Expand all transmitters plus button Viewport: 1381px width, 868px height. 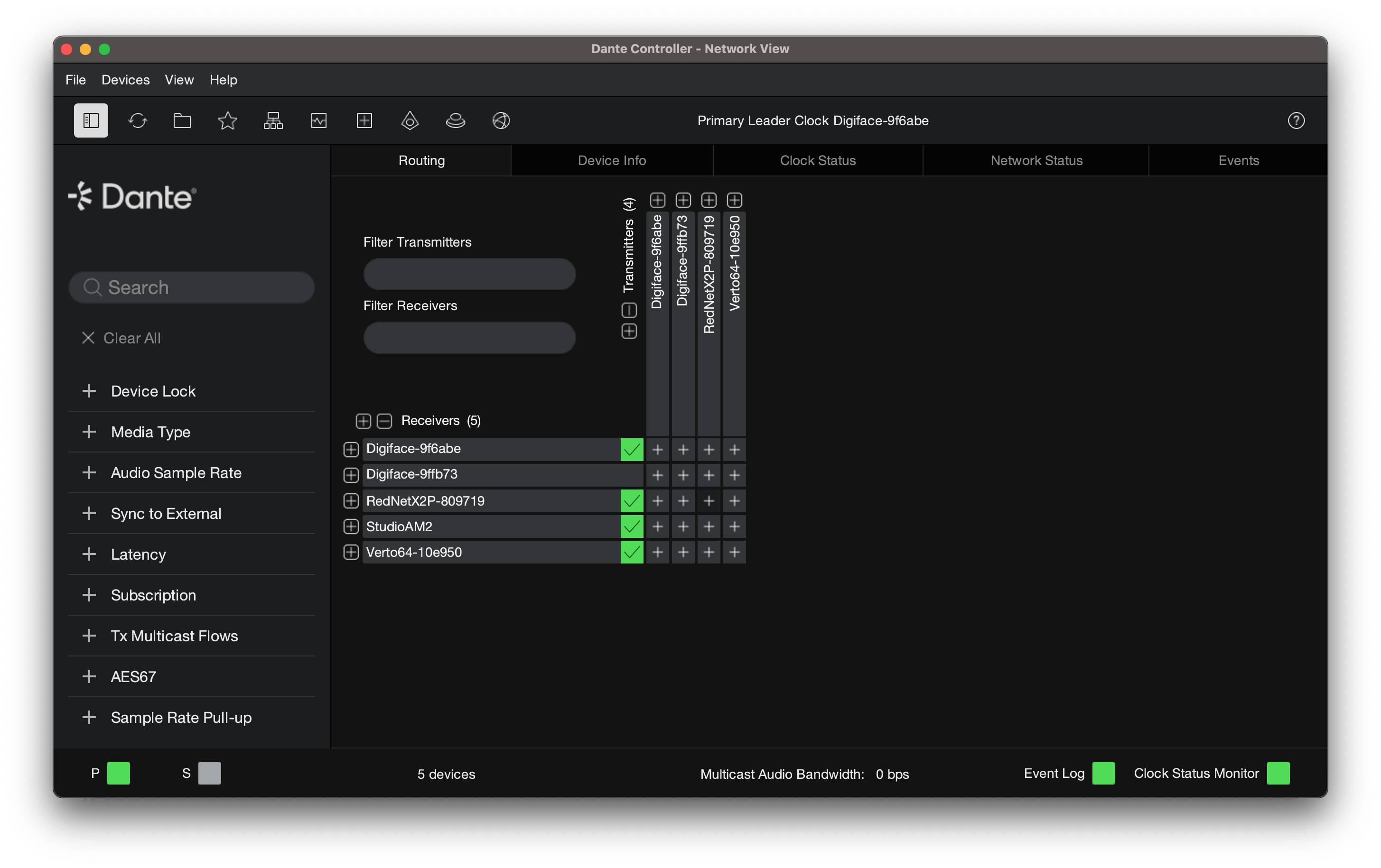point(629,332)
